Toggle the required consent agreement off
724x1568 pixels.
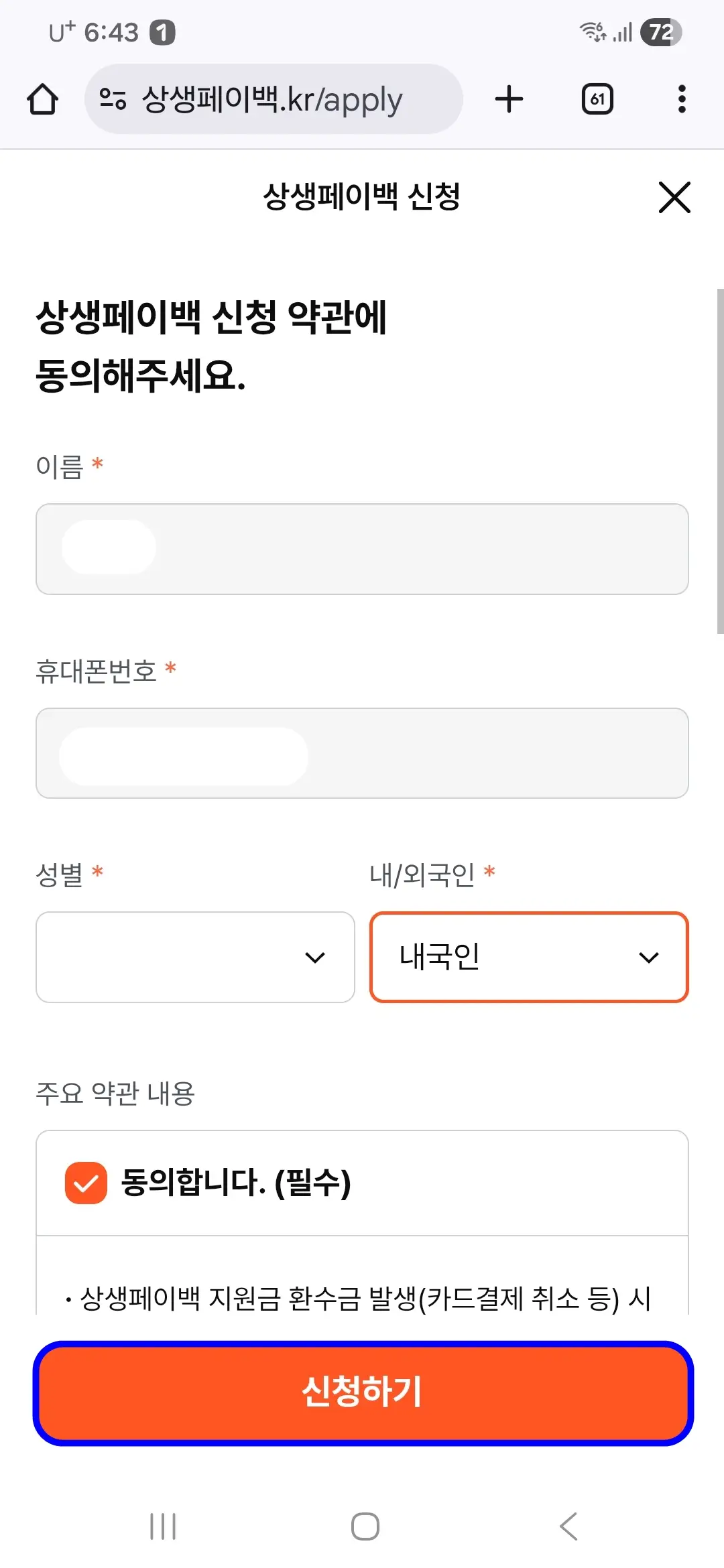85,1182
